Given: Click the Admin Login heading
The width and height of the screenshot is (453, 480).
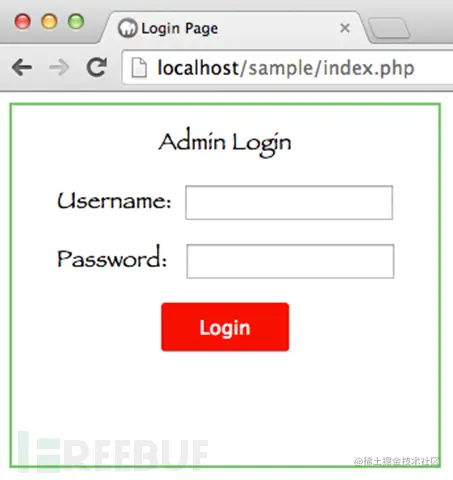Looking at the screenshot, I should click(x=225, y=143).
